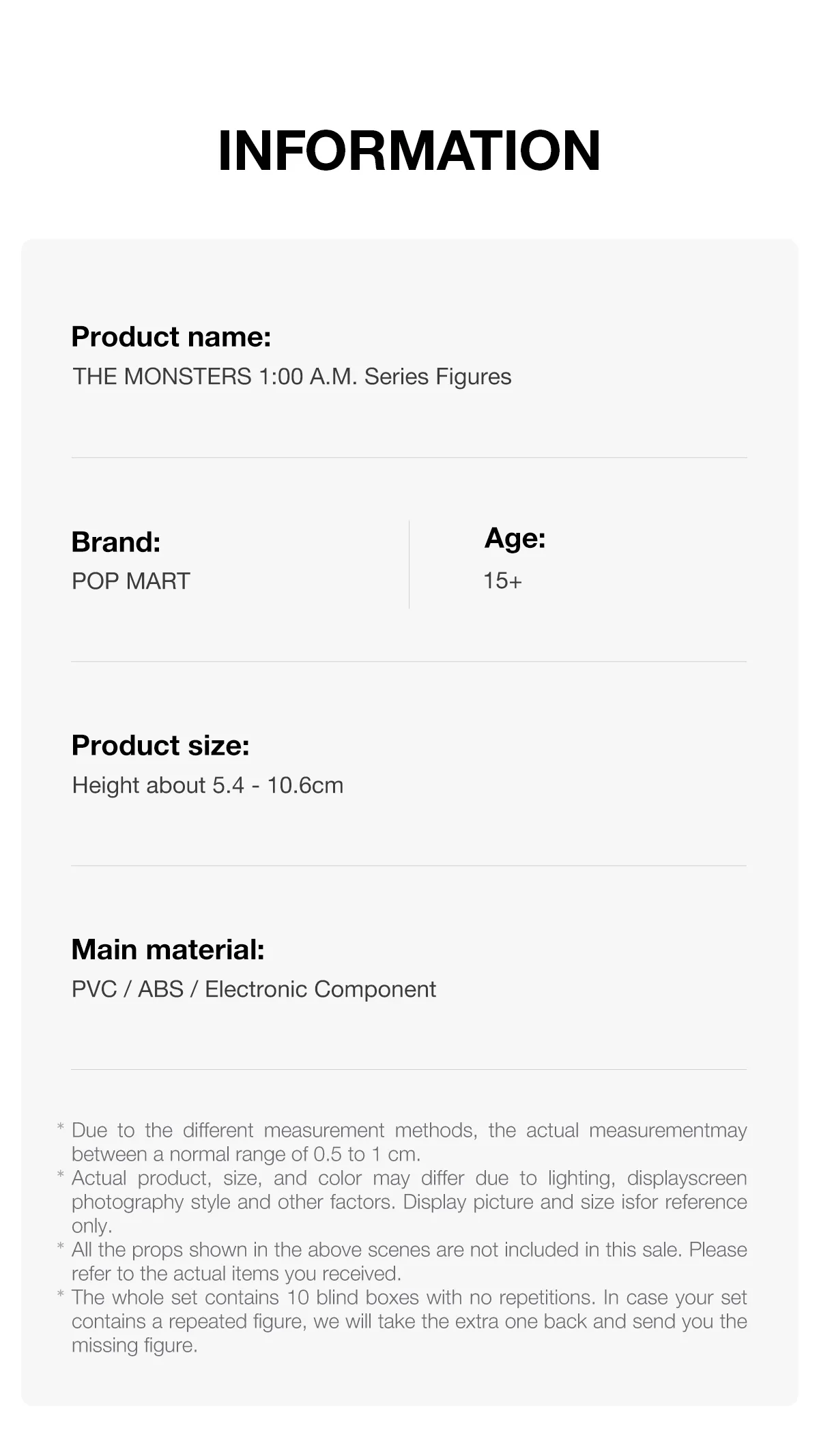Image resolution: width=819 pixels, height=1456 pixels.
Task: Click the Height about 5.4 - 10.6cm text
Action: (207, 785)
